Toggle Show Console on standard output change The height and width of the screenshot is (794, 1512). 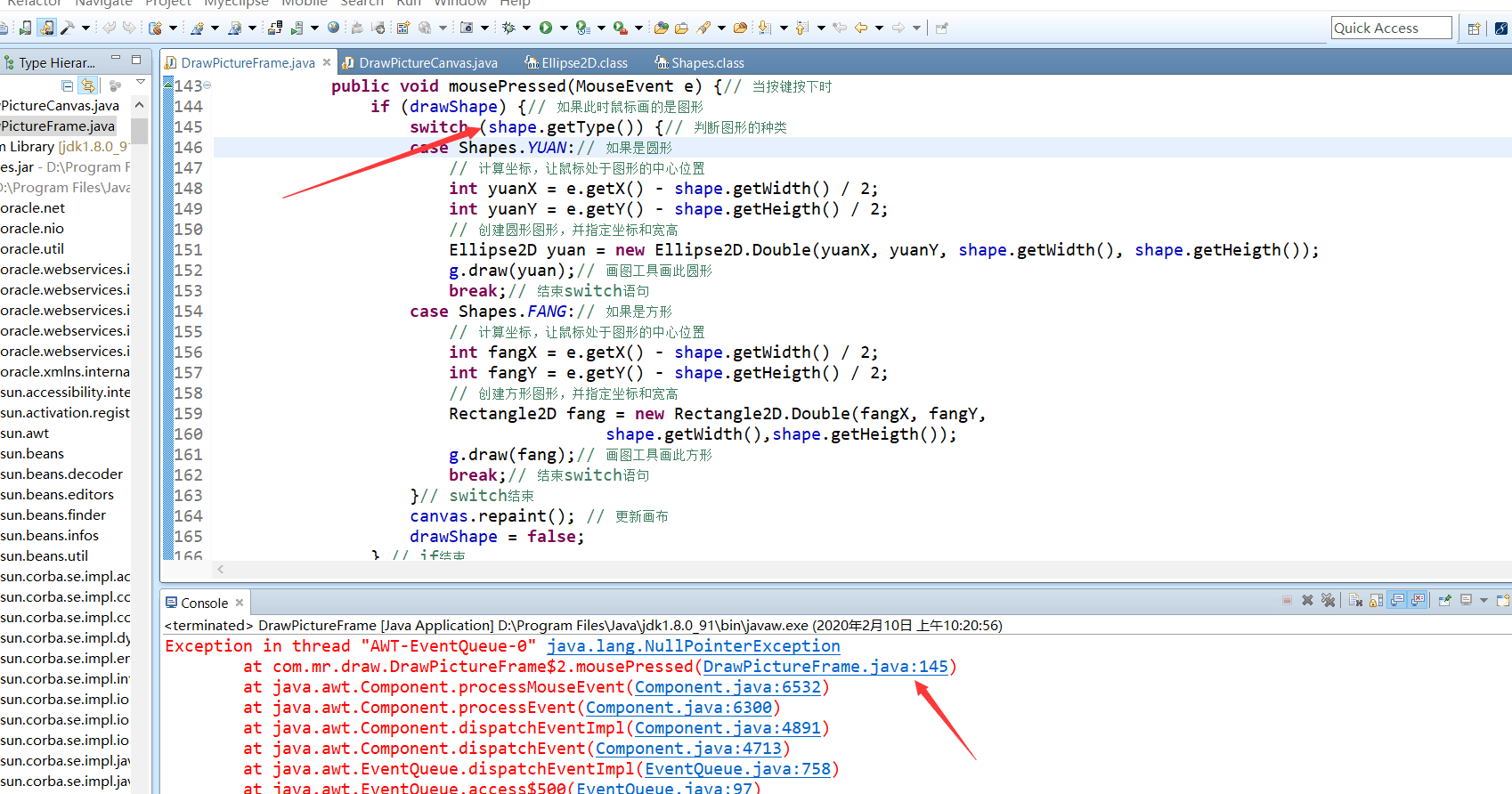1397,601
